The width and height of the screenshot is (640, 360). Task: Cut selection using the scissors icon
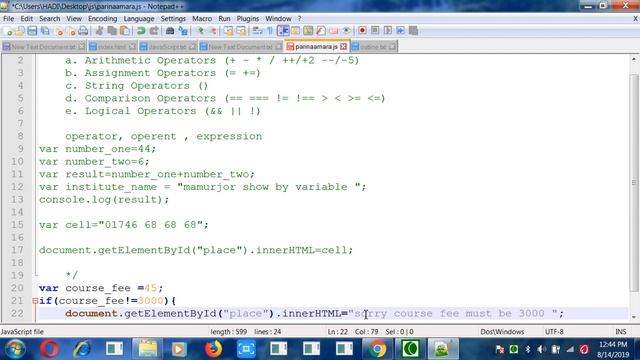point(99,31)
